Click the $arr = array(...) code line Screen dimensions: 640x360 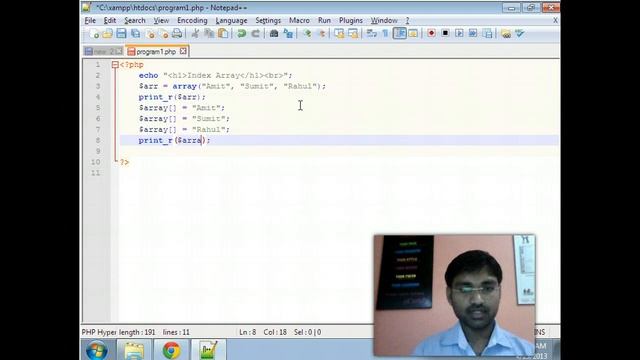coord(232,86)
